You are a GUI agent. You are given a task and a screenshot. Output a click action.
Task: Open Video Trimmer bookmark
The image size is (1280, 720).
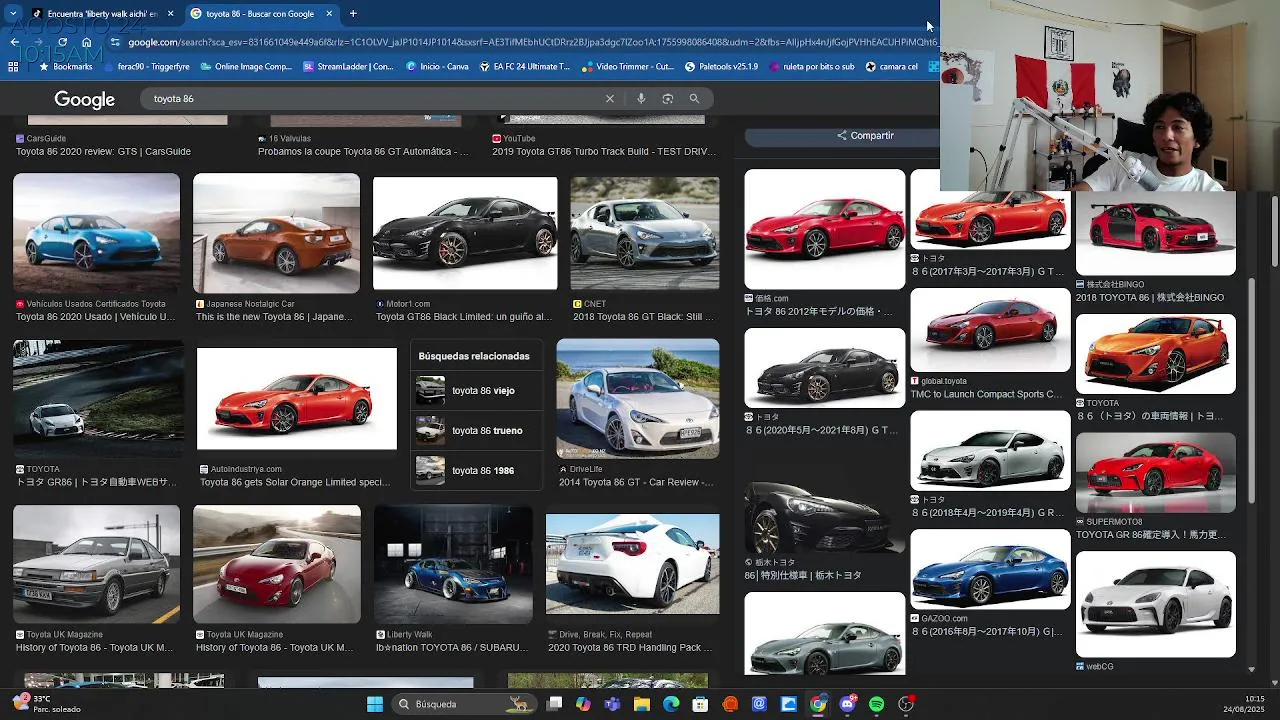click(628, 67)
